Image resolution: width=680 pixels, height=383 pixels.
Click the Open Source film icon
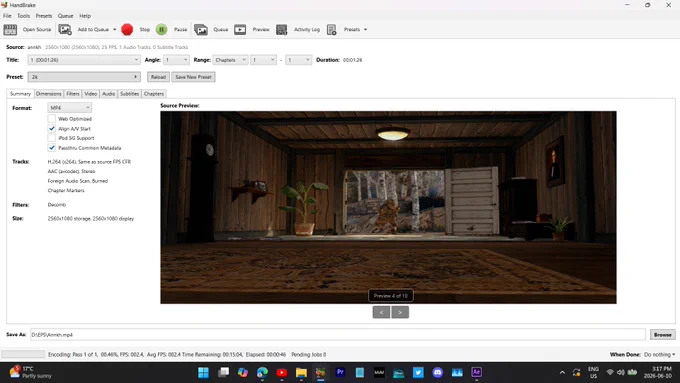click(10, 29)
